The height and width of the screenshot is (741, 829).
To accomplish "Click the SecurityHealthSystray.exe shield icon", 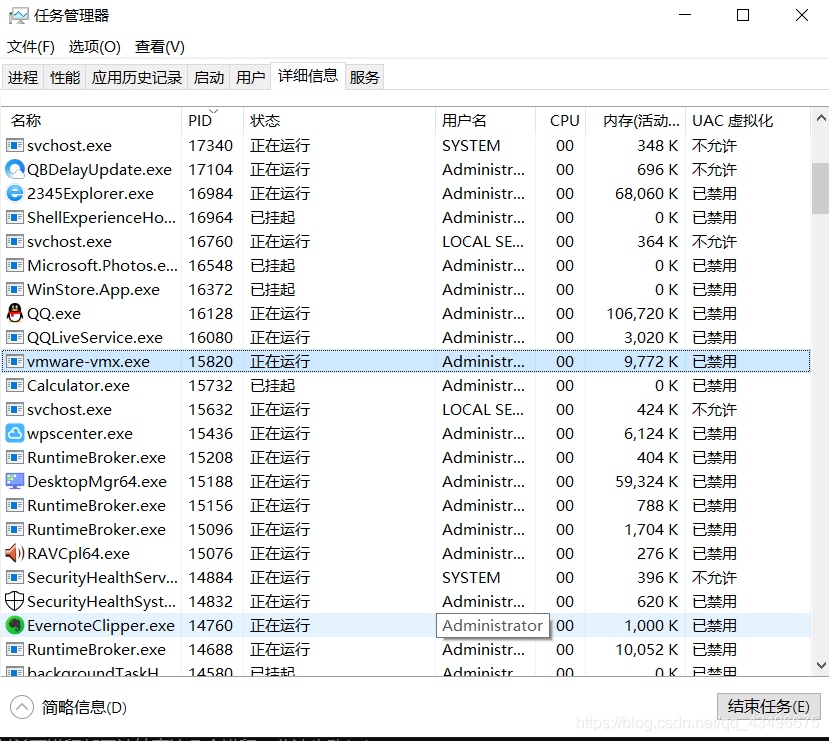I will [14, 601].
